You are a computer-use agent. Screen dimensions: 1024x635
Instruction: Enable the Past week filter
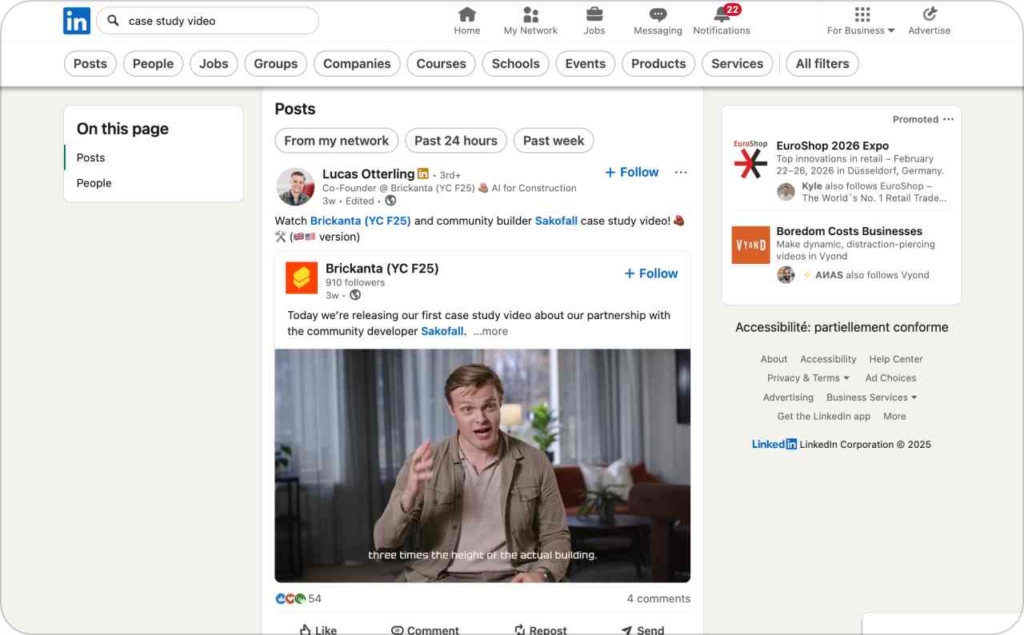pyautogui.click(x=553, y=140)
